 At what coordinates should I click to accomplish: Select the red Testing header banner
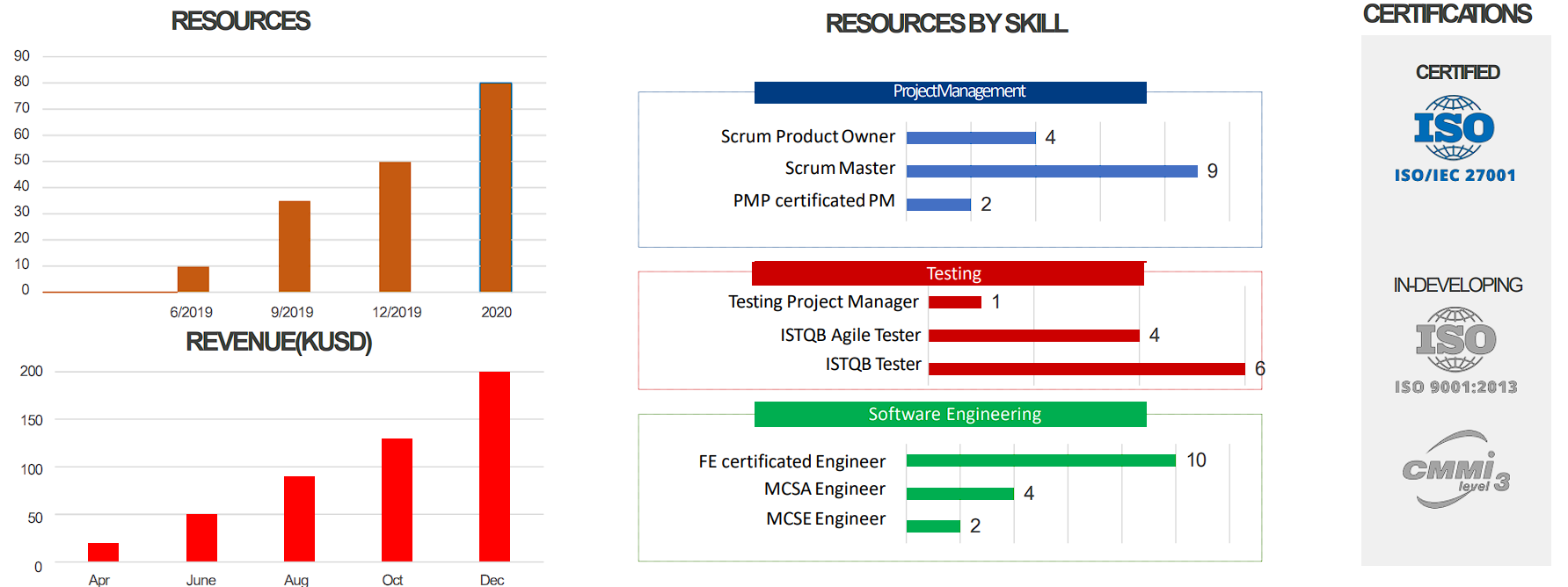pyautogui.click(x=948, y=273)
